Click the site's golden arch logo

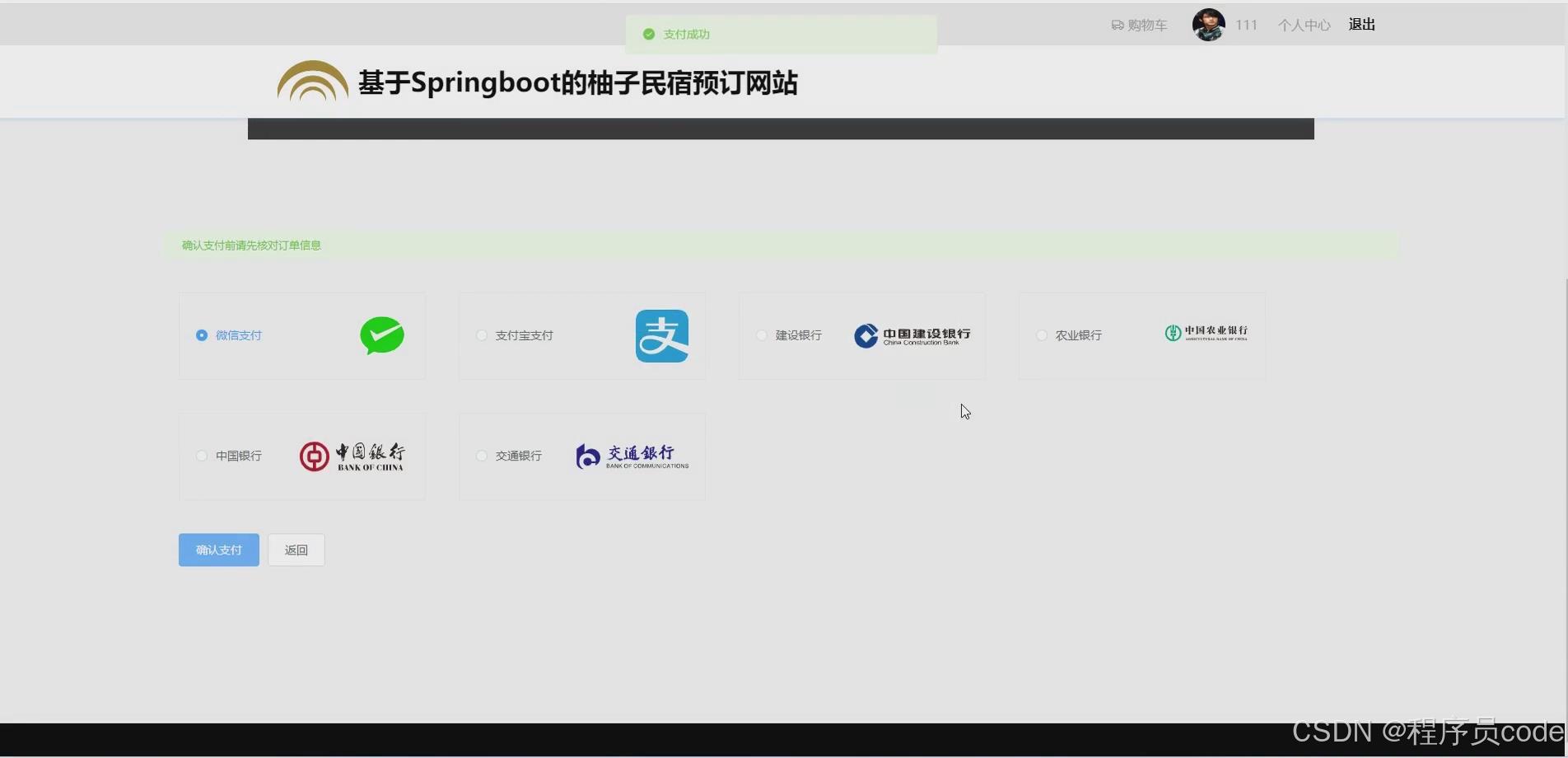313,82
